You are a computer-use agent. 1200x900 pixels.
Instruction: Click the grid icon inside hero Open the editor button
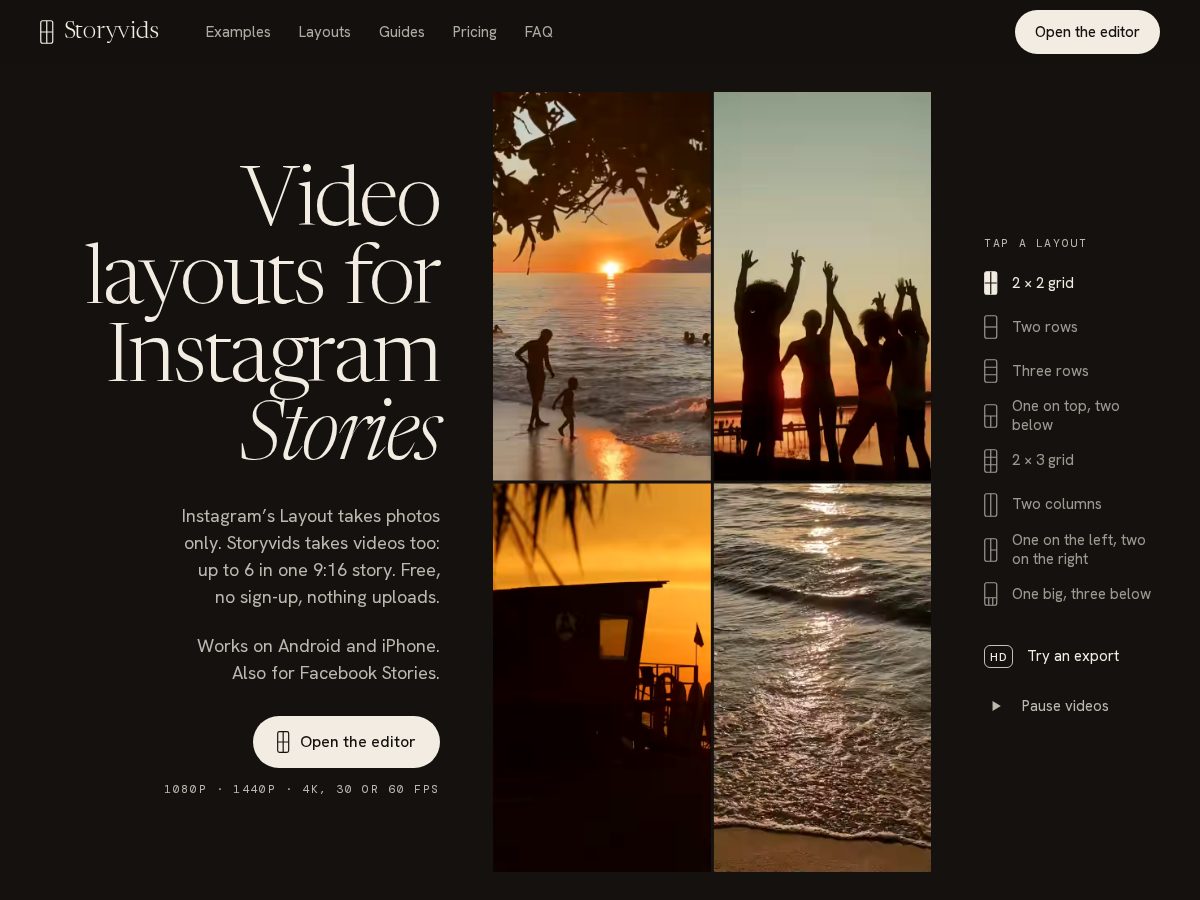tap(283, 742)
